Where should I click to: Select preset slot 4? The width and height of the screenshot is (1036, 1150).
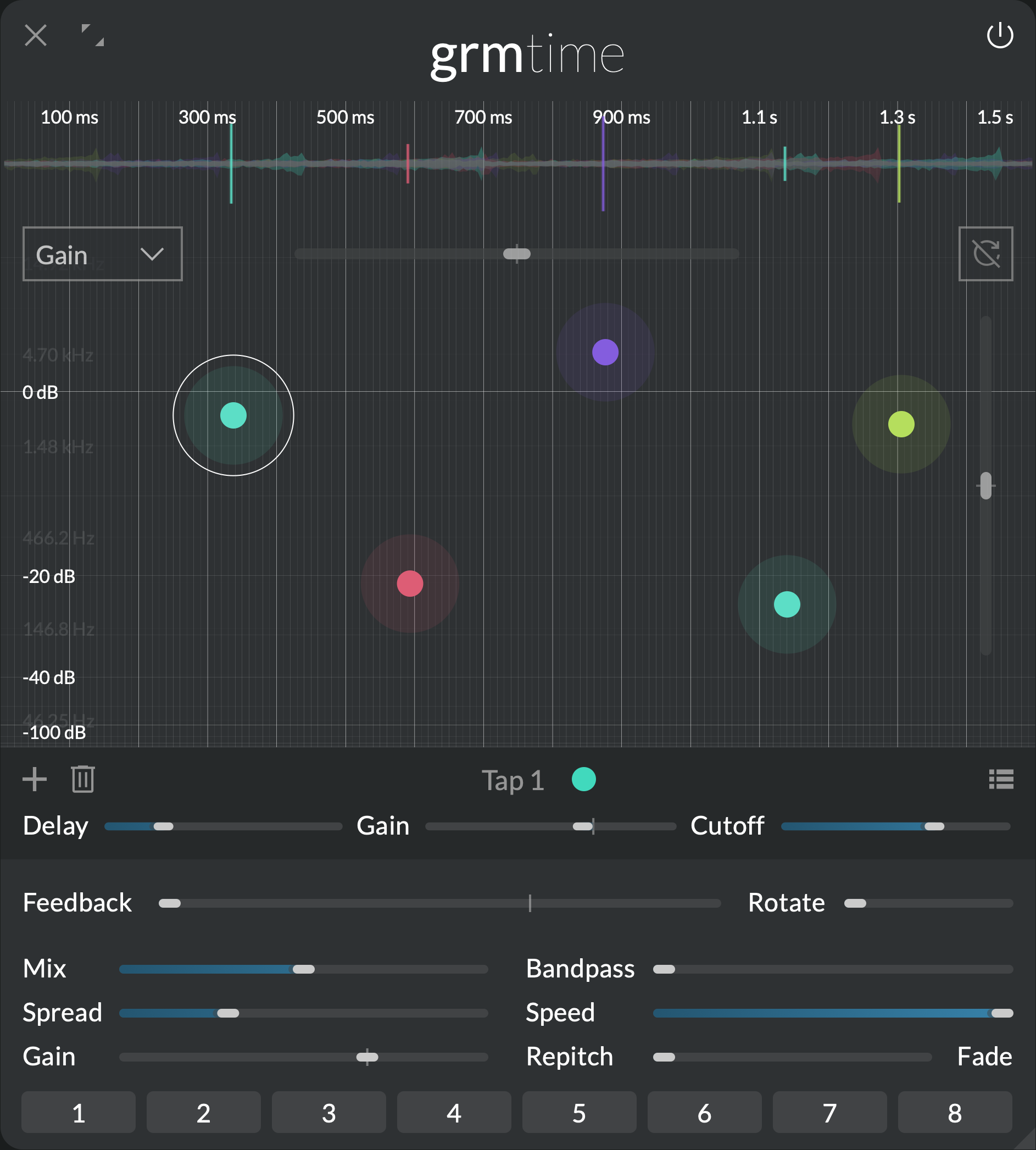[454, 1113]
